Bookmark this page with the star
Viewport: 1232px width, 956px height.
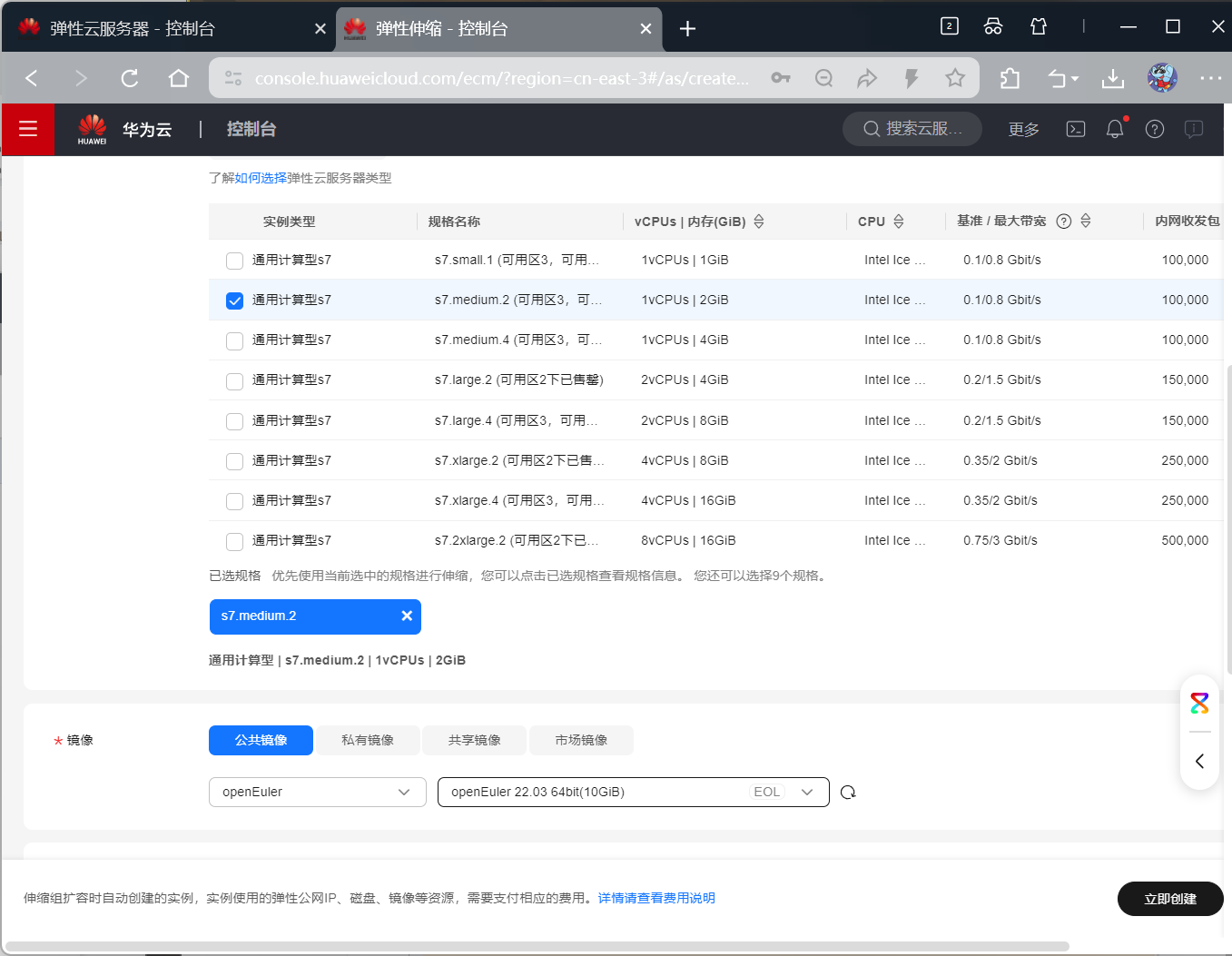click(955, 78)
